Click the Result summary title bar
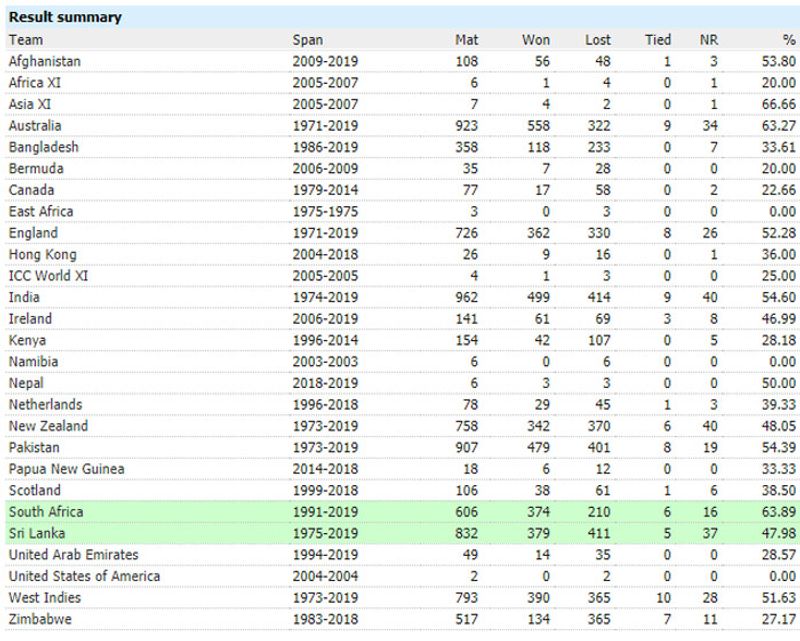800x641 pixels. point(65,17)
